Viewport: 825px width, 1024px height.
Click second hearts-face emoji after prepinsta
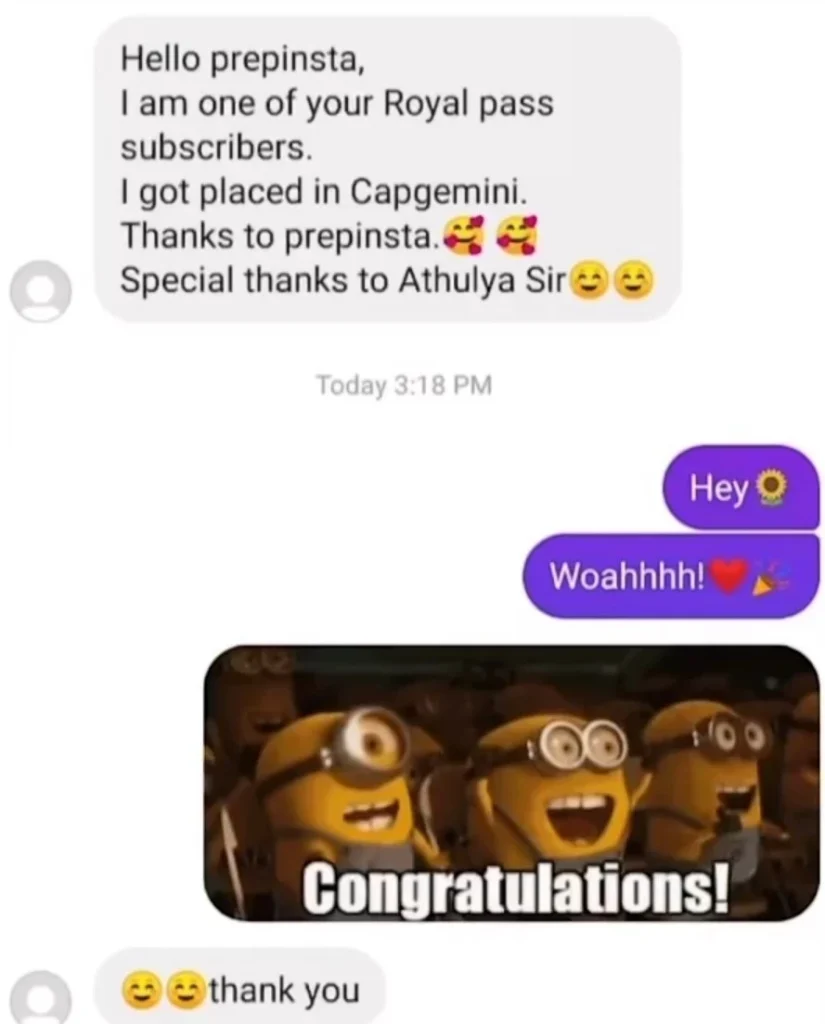click(x=517, y=235)
